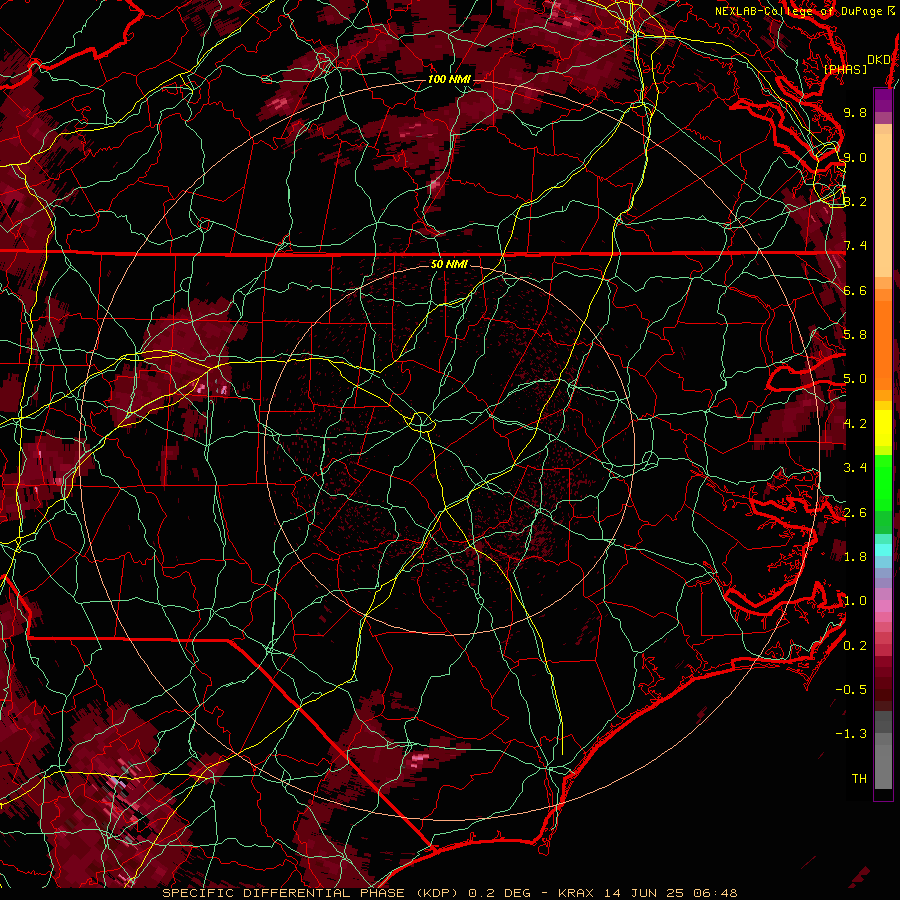900x900 pixels.
Task: Click the 7.4 value on the color scale
Action: coord(855,246)
